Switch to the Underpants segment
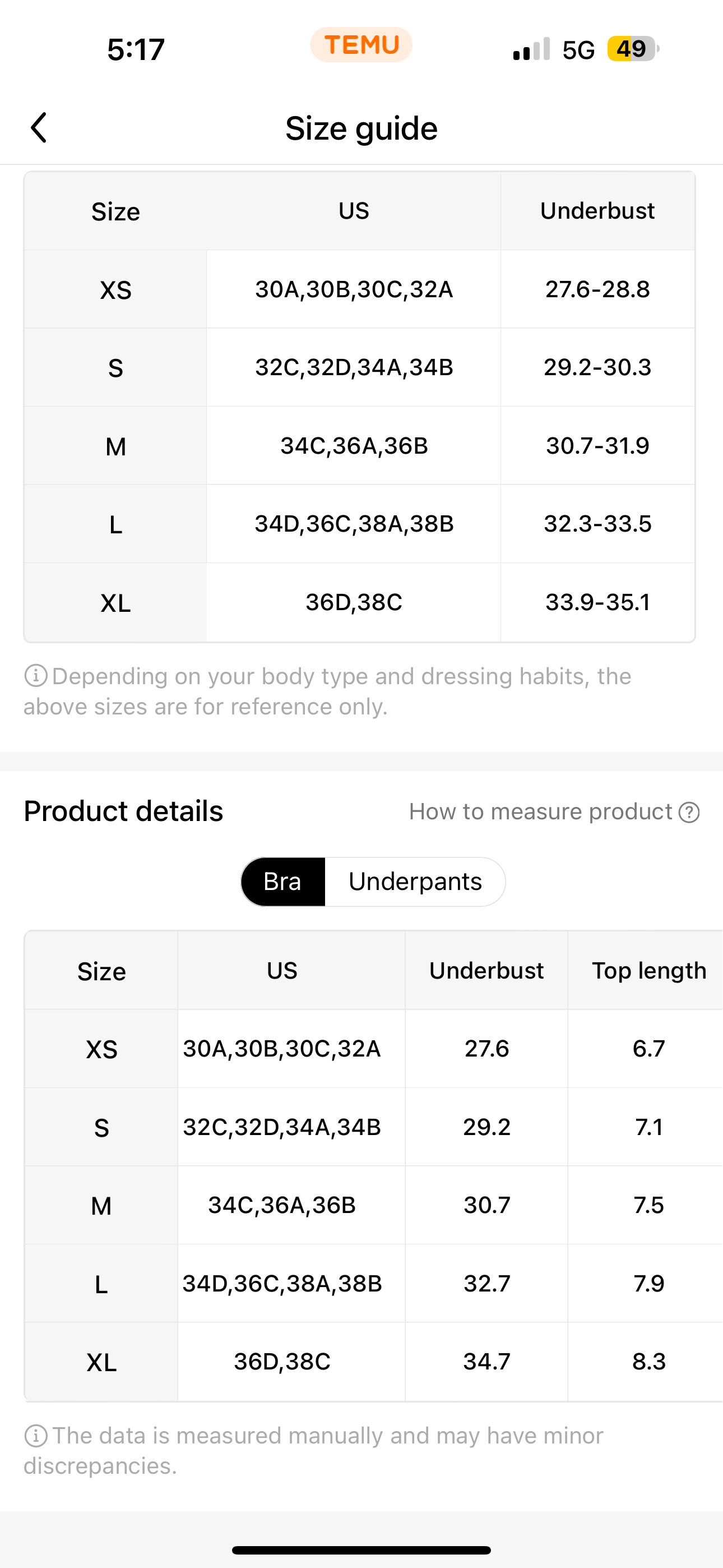 pos(415,882)
